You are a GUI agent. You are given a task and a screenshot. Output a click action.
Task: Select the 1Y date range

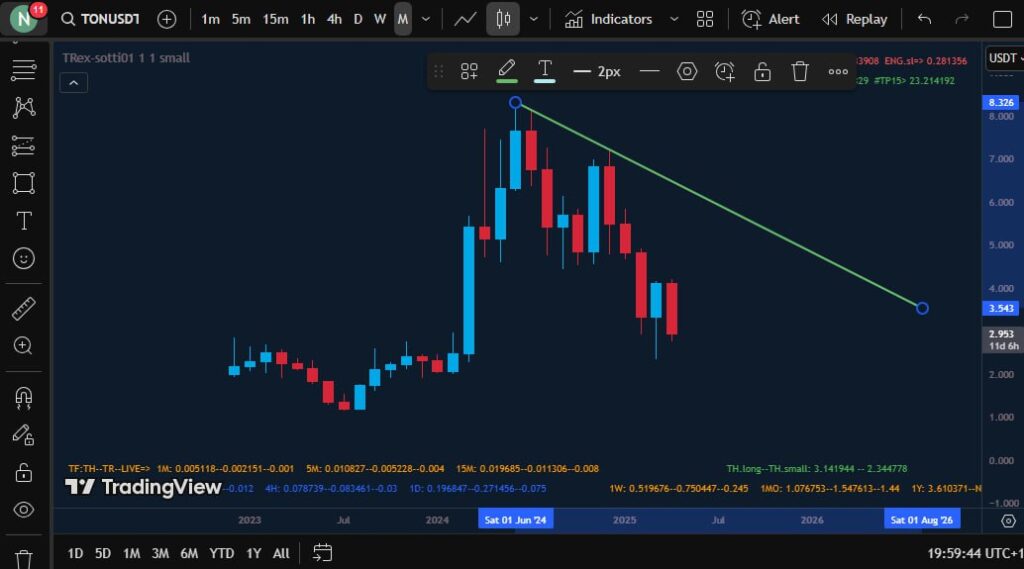click(x=253, y=553)
